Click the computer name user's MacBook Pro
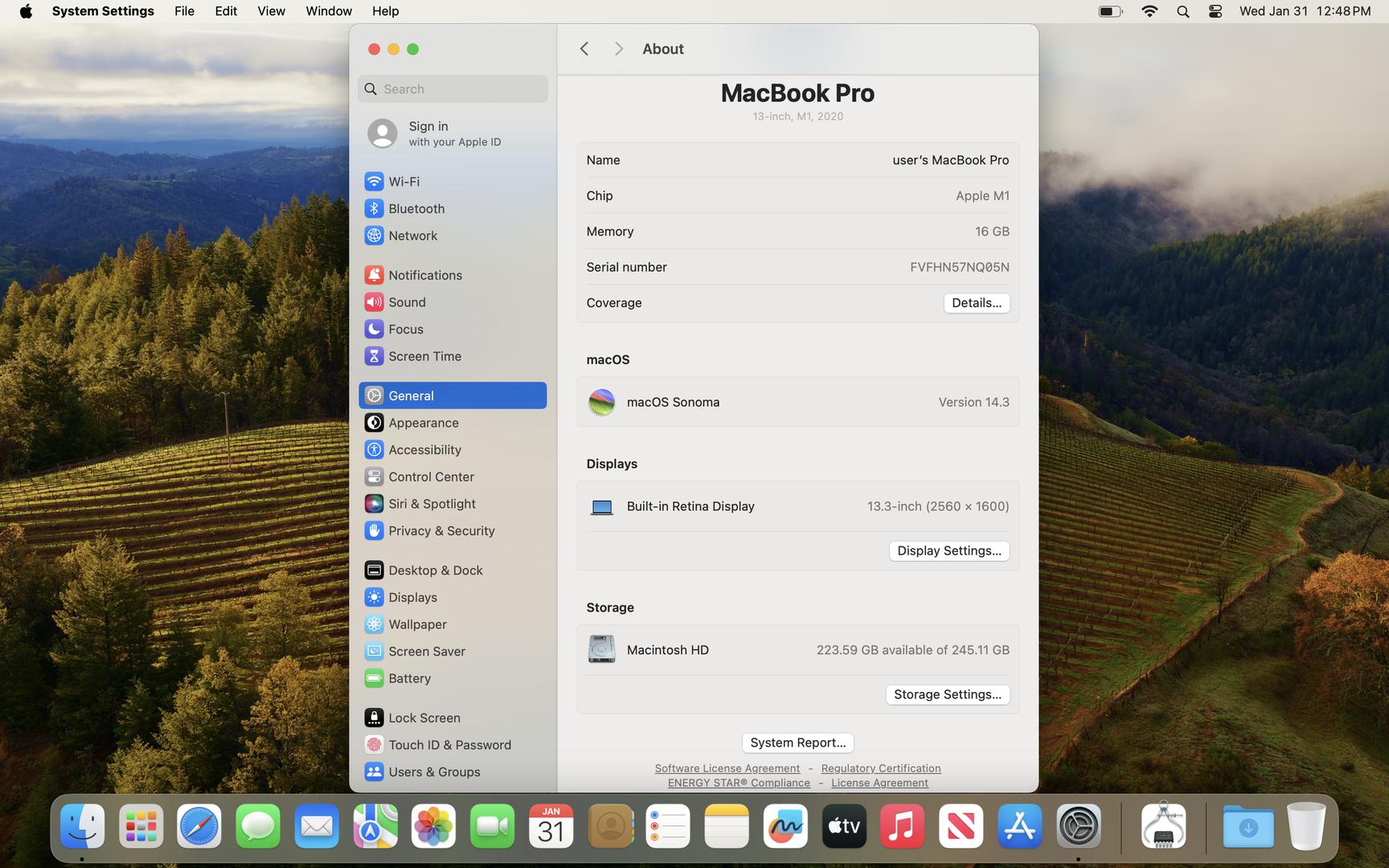The image size is (1389, 868). pos(950,160)
